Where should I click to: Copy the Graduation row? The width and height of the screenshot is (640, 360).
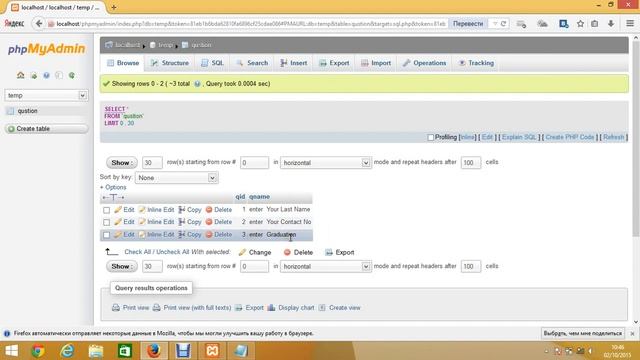click(x=190, y=235)
